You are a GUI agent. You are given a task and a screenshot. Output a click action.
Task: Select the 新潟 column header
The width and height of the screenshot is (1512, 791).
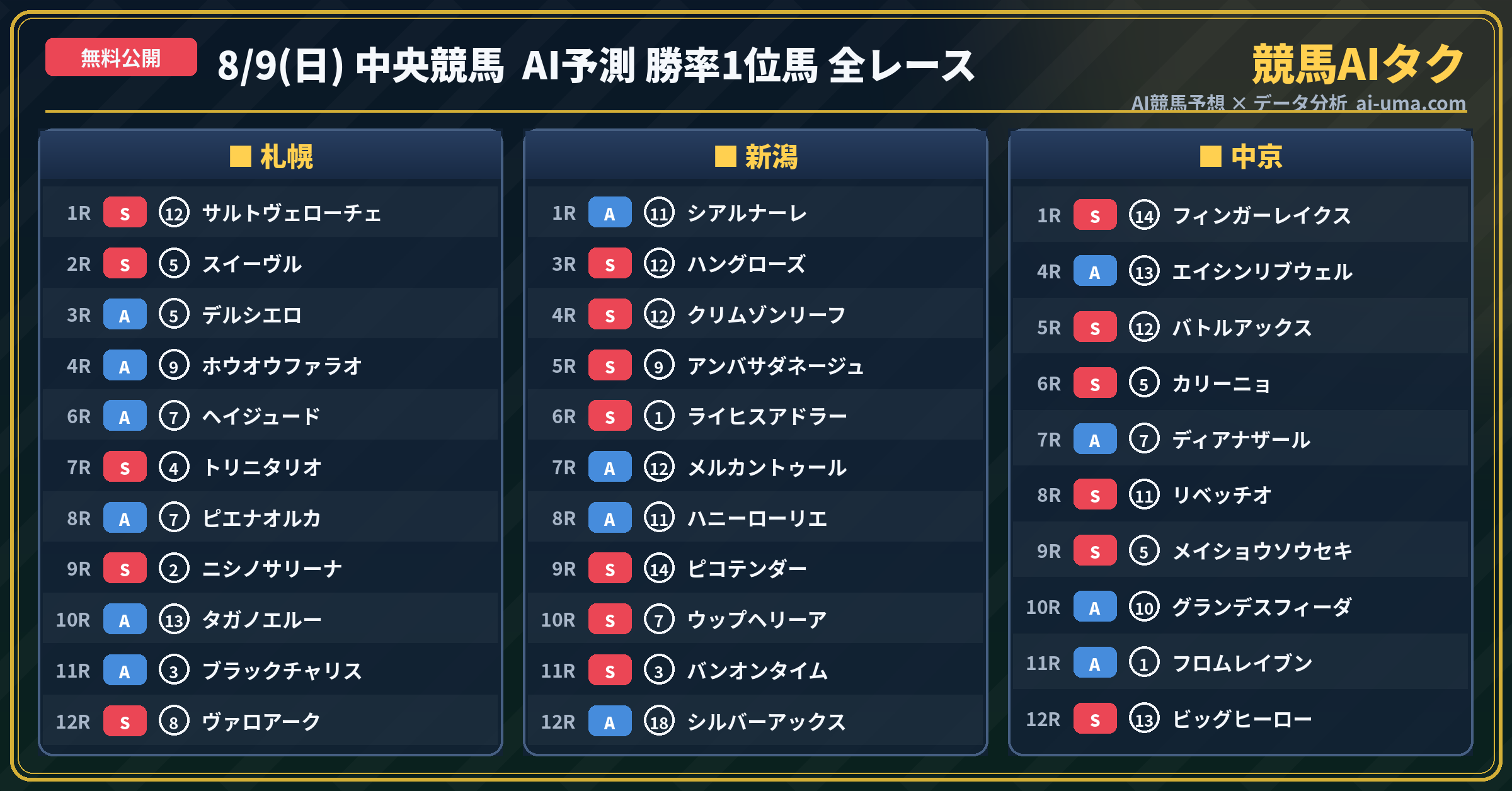tap(756, 156)
